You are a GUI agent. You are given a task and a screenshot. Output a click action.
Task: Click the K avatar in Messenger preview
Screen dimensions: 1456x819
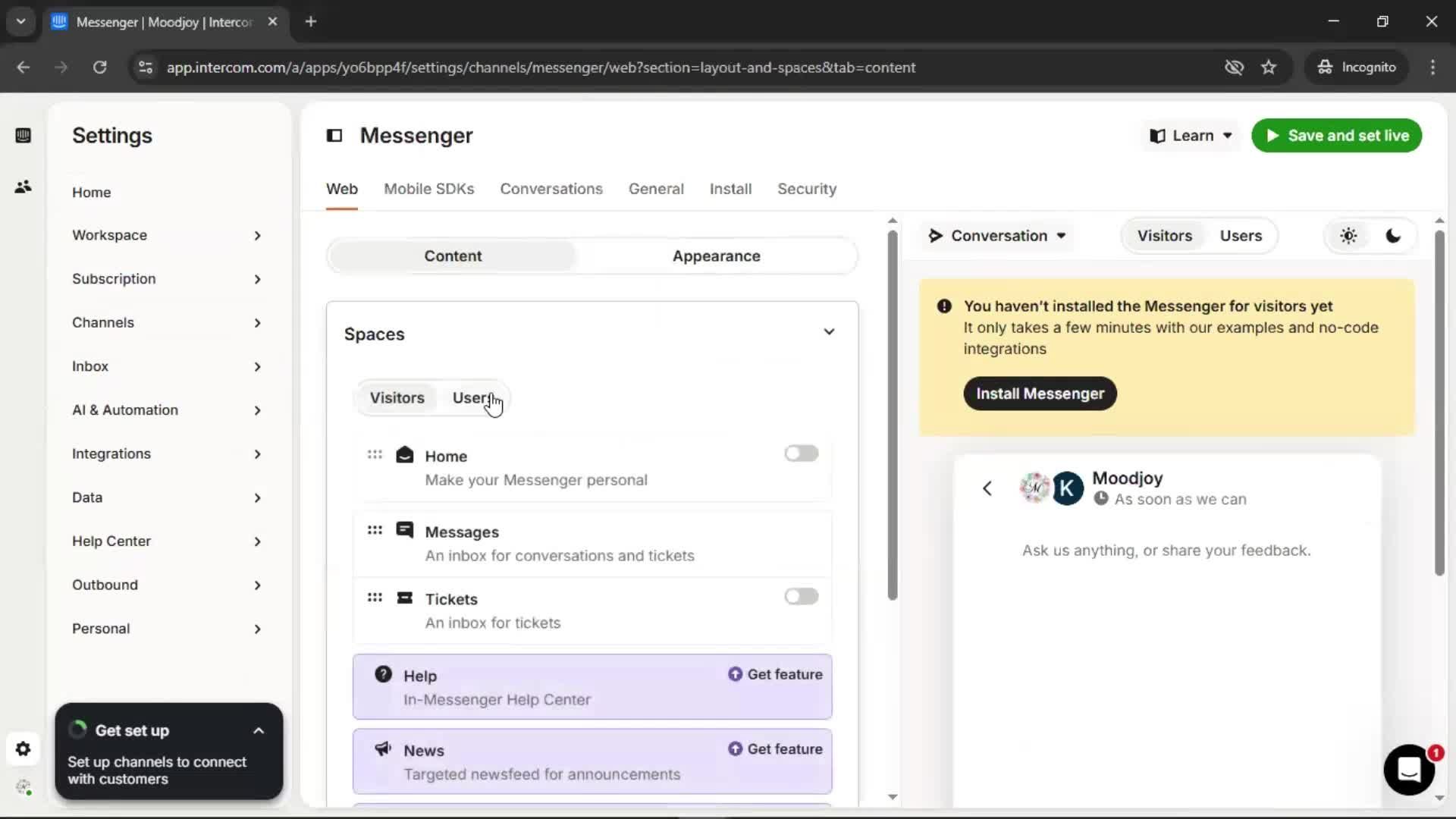[1068, 488]
